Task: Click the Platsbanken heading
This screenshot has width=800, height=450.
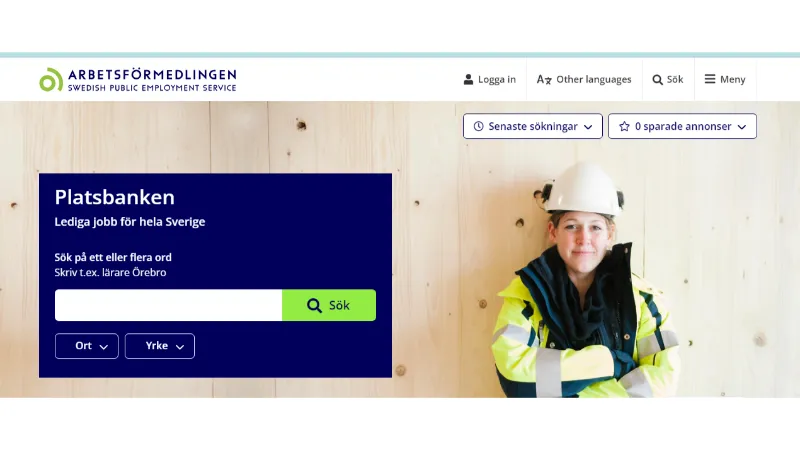Action: [x=114, y=197]
